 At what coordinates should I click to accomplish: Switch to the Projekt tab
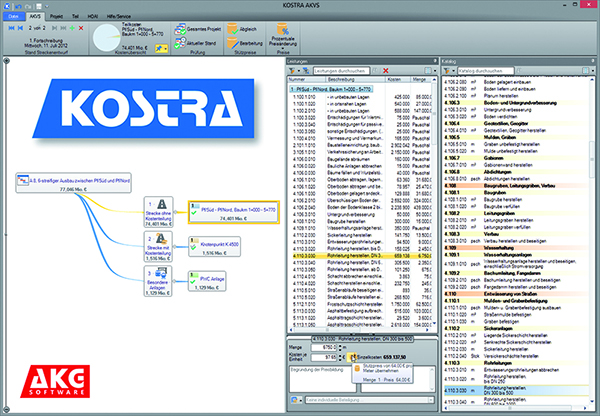tap(56, 15)
